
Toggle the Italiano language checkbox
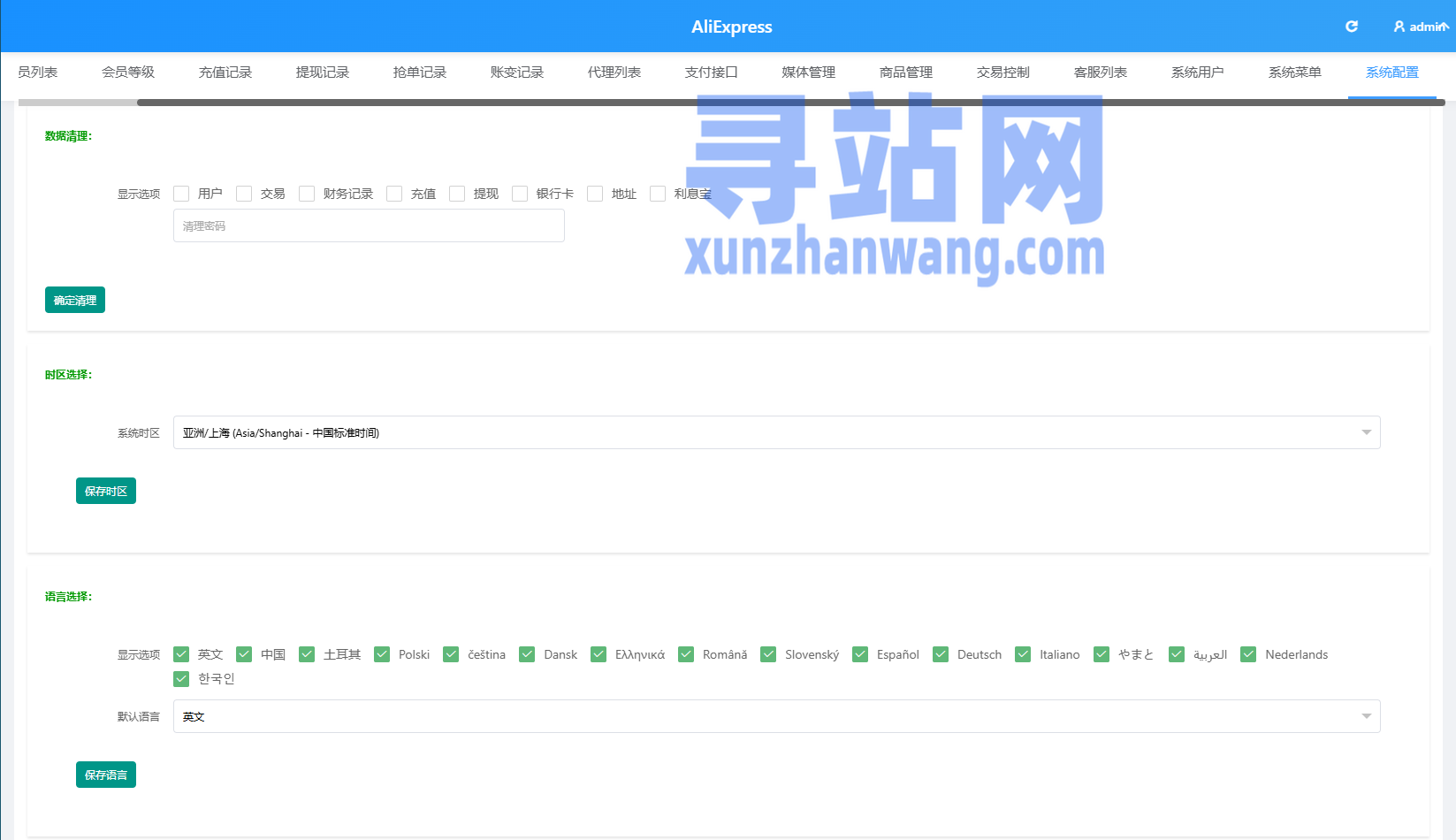pyautogui.click(x=1023, y=654)
